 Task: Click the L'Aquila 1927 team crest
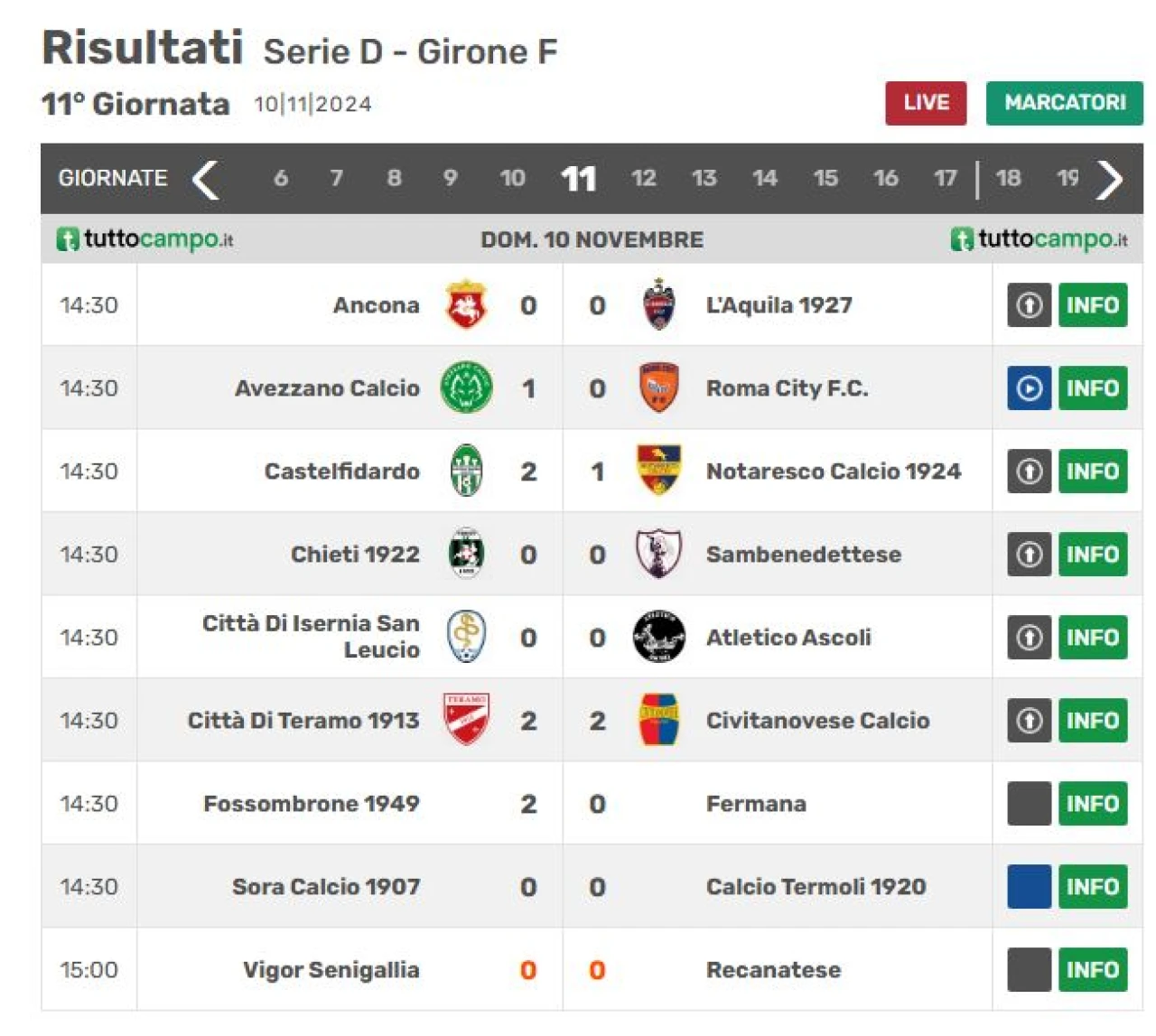658,304
